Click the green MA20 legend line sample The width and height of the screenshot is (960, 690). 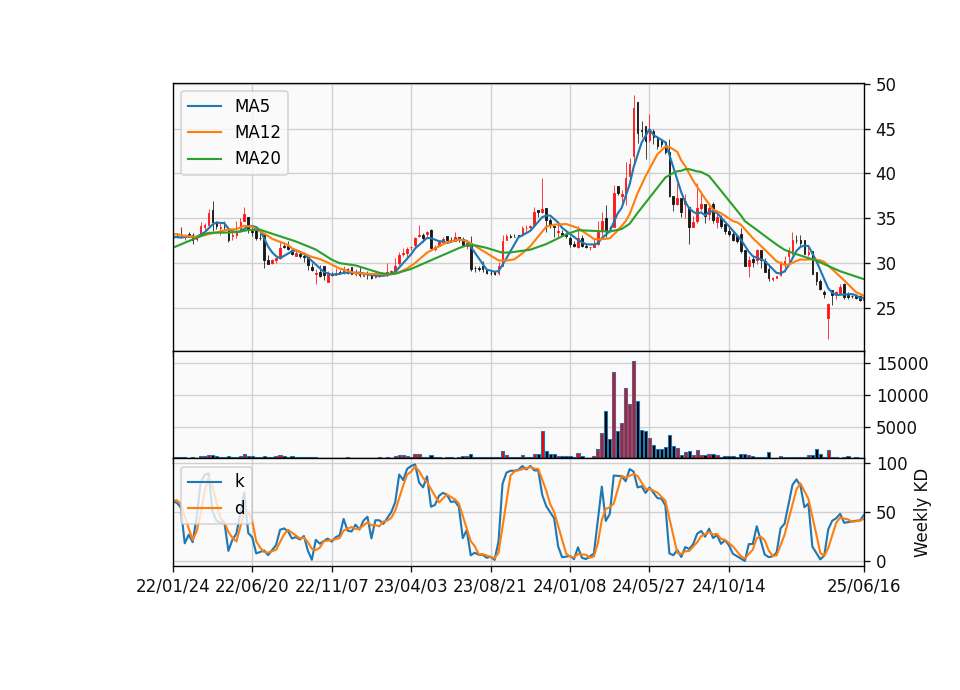click(204, 159)
